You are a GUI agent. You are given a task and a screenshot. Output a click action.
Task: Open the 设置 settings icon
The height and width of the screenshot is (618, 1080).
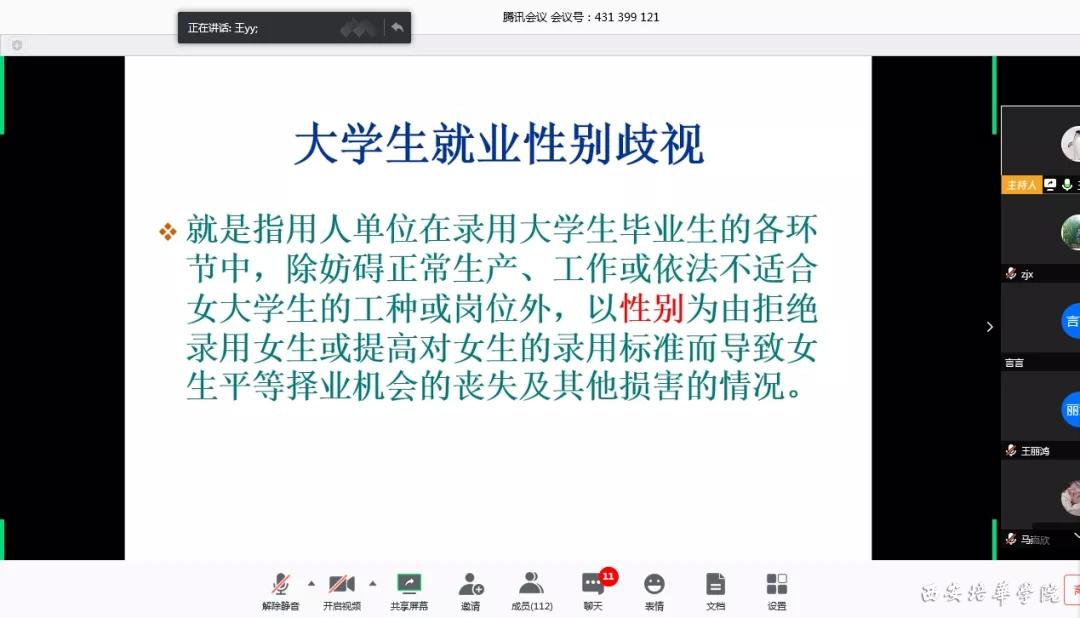776,590
